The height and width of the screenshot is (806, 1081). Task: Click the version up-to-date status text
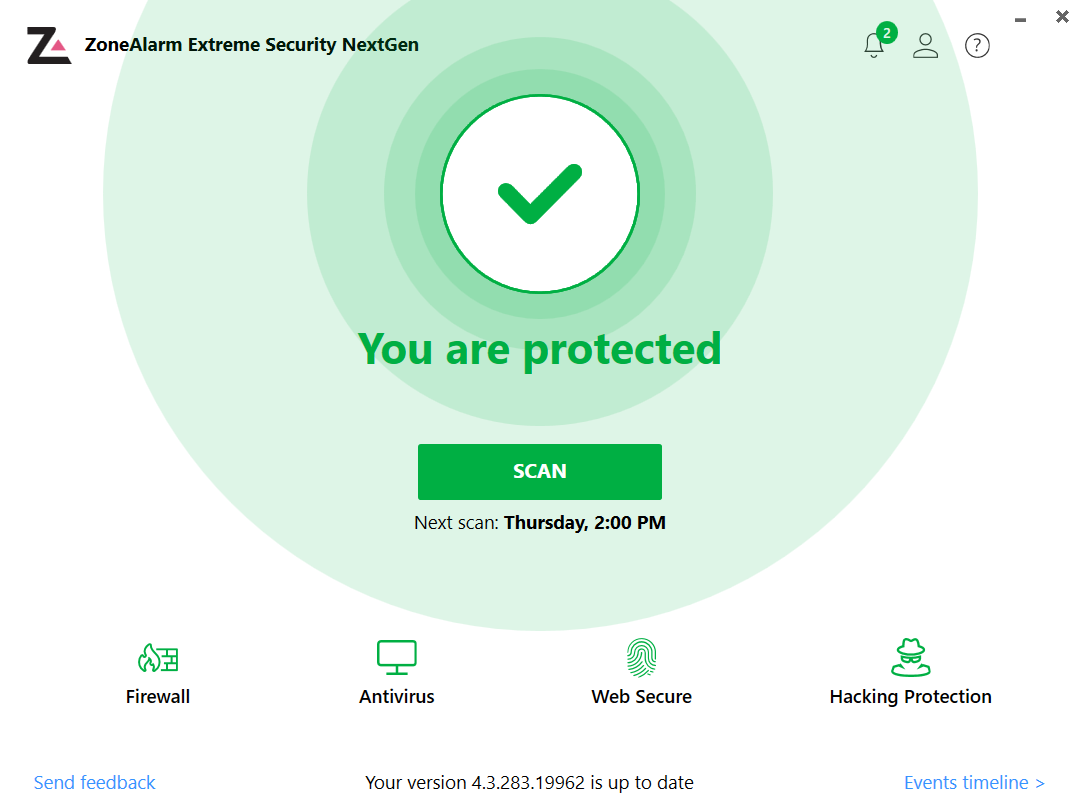529,782
